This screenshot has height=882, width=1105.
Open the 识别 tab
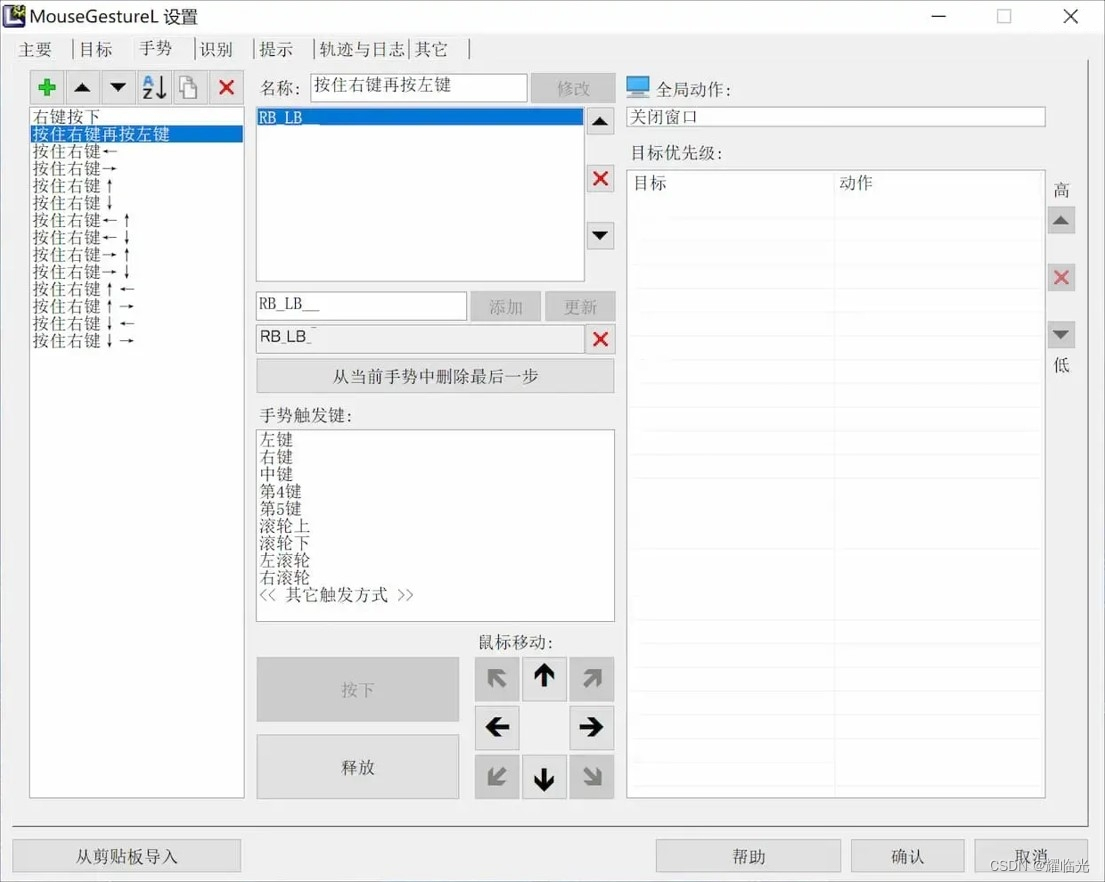(x=216, y=49)
